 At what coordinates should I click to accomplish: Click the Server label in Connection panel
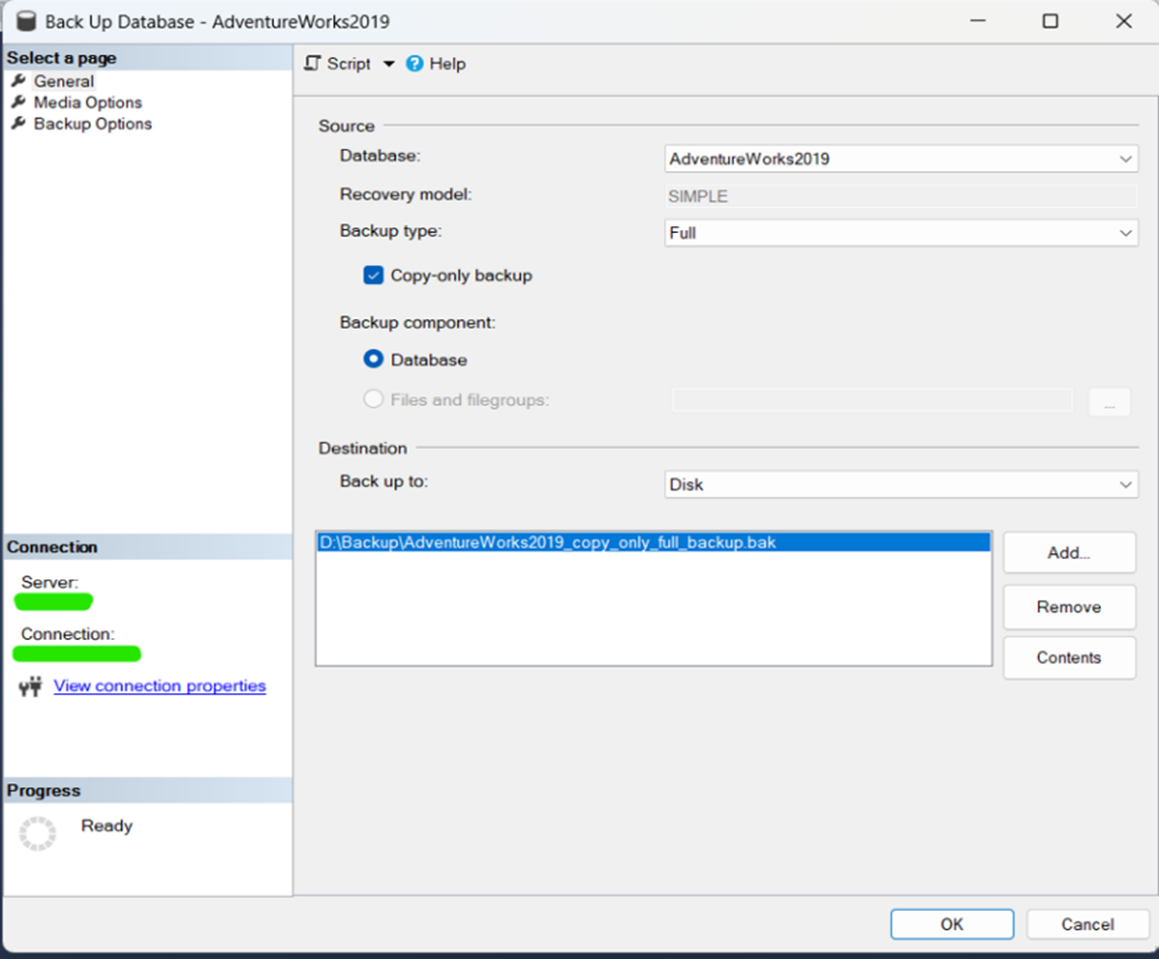coord(50,583)
